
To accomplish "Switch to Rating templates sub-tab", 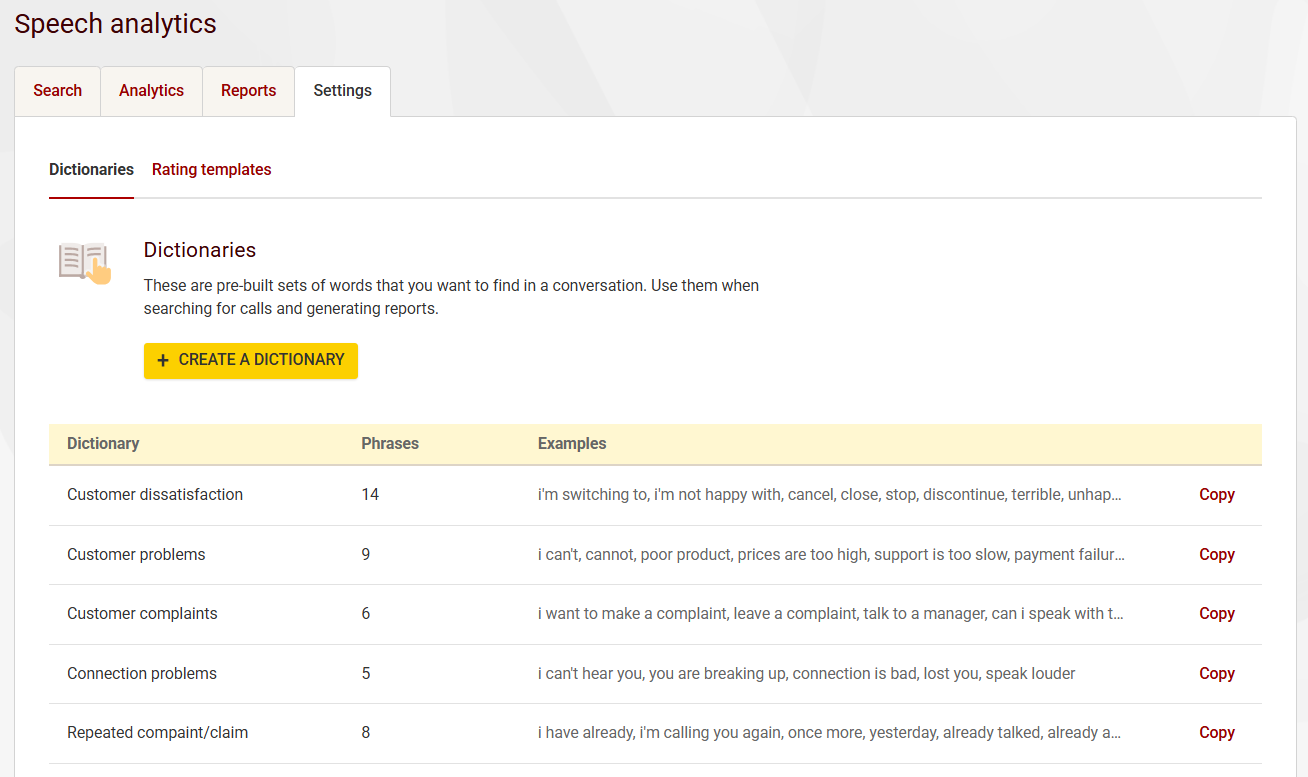I will point(211,170).
